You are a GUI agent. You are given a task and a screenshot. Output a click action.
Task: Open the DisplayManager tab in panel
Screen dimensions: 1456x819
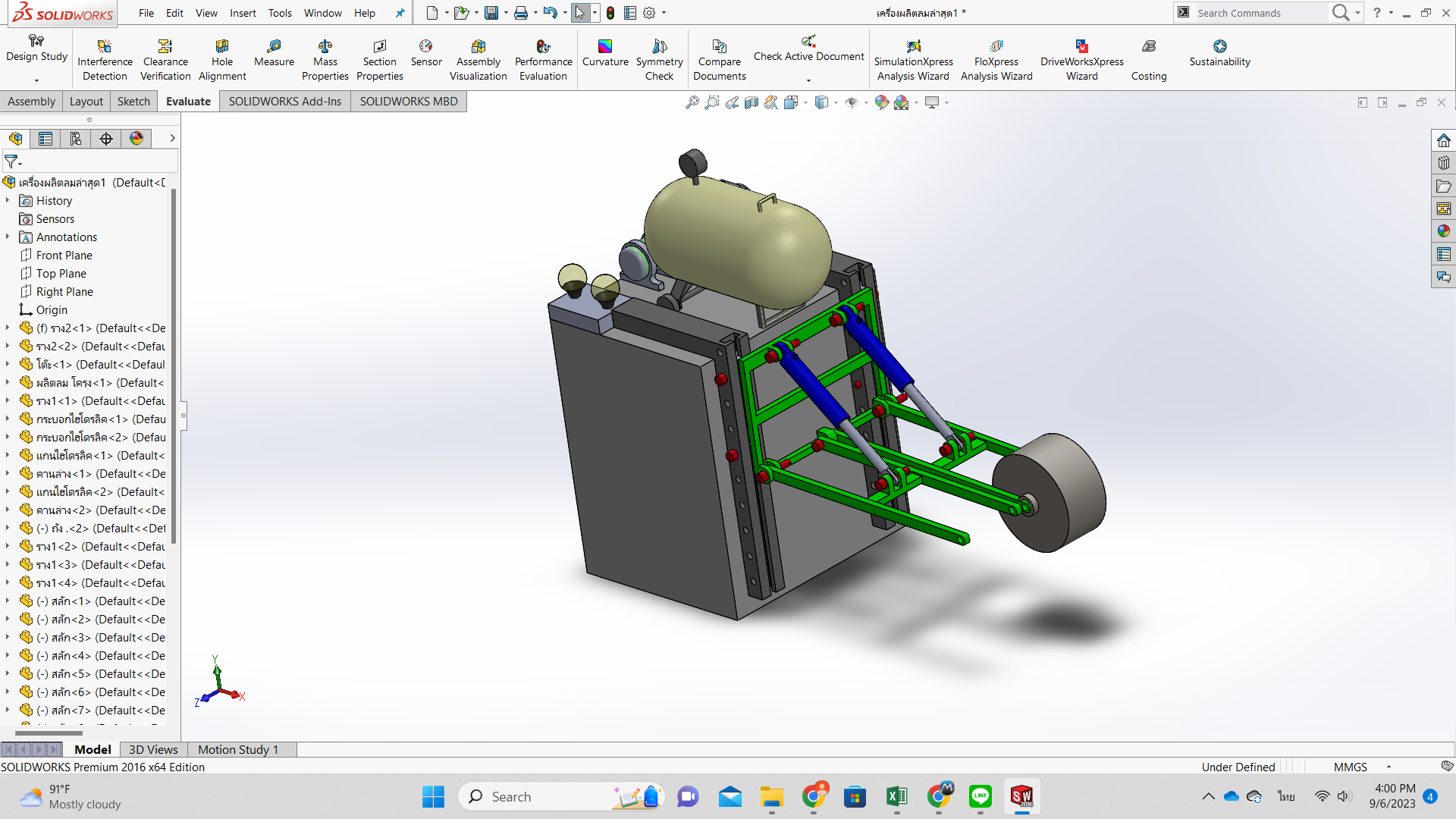coord(136,138)
